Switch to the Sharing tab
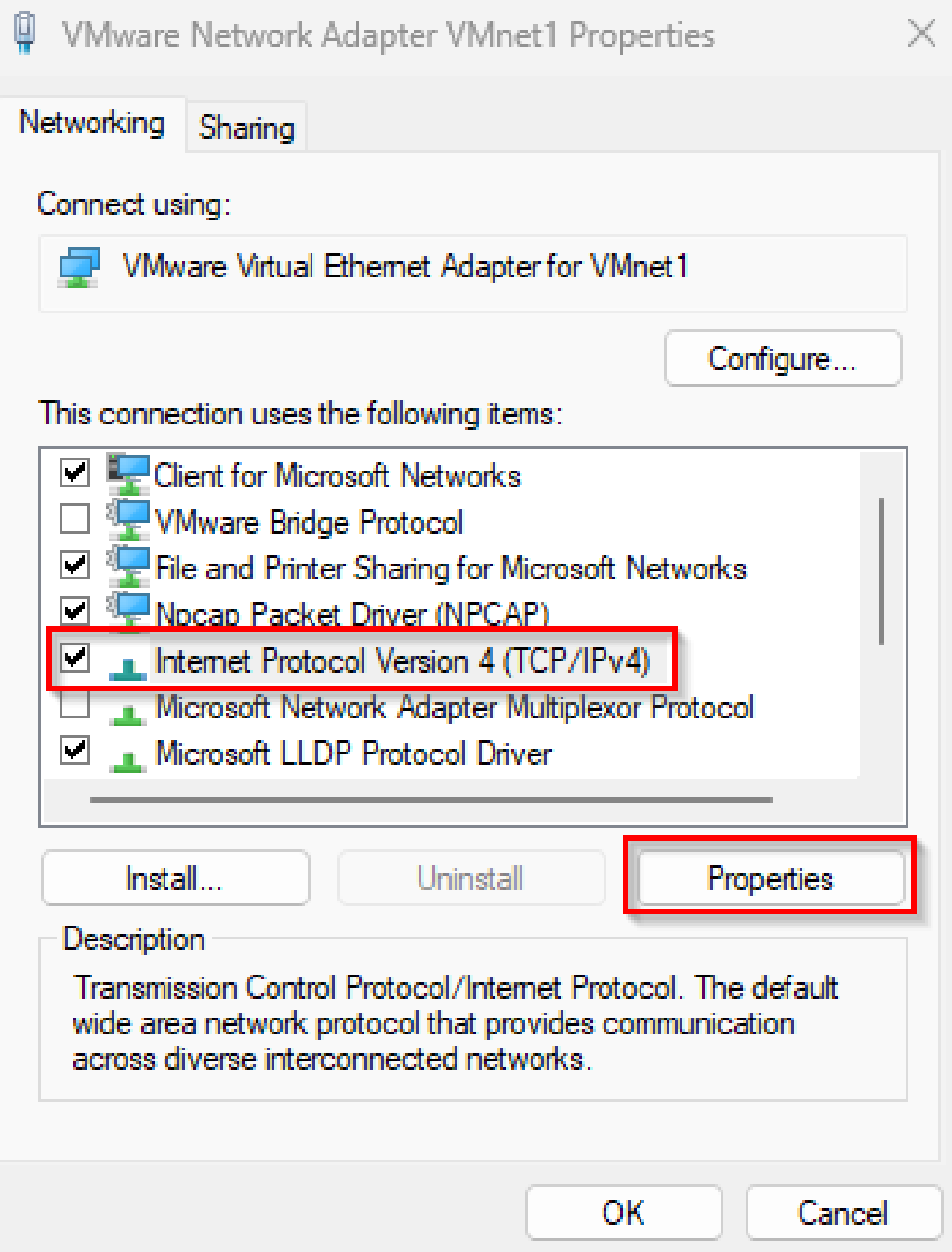Image resolution: width=952 pixels, height=1252 pixels. (x=245, y=127)
